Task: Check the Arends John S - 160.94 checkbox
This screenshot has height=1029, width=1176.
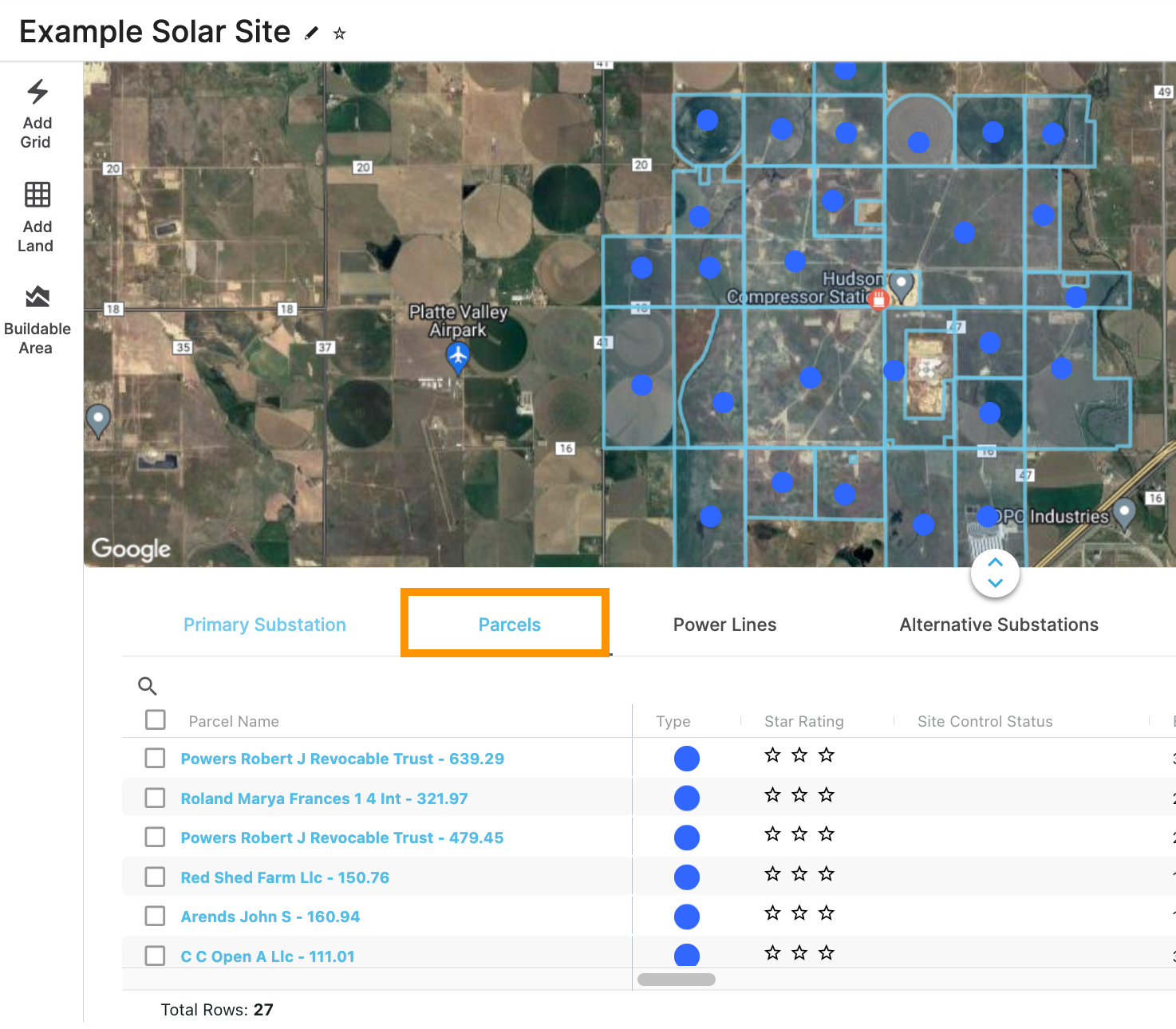Action: coord(155,916)
